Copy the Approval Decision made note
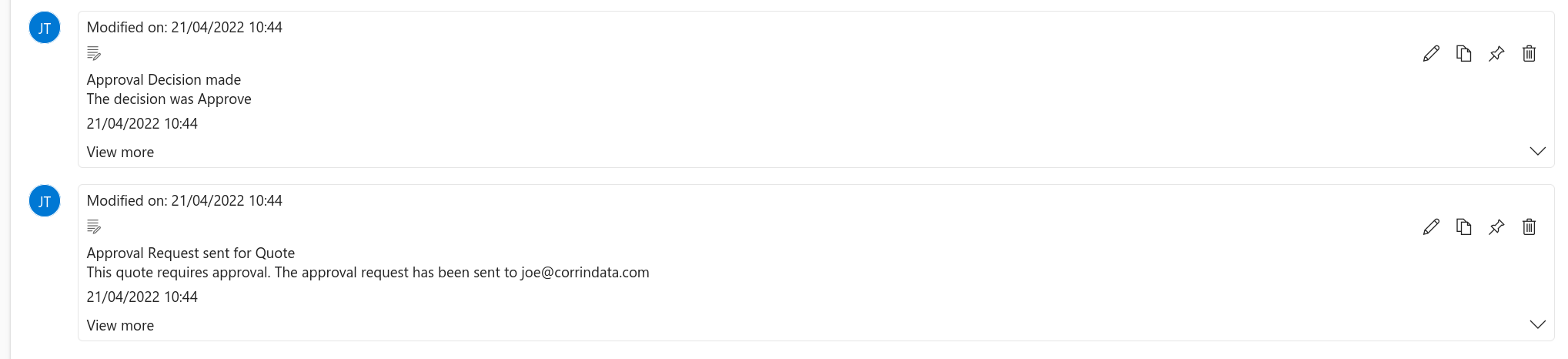The image size is (1568, 359). (x=1463, y=54)
